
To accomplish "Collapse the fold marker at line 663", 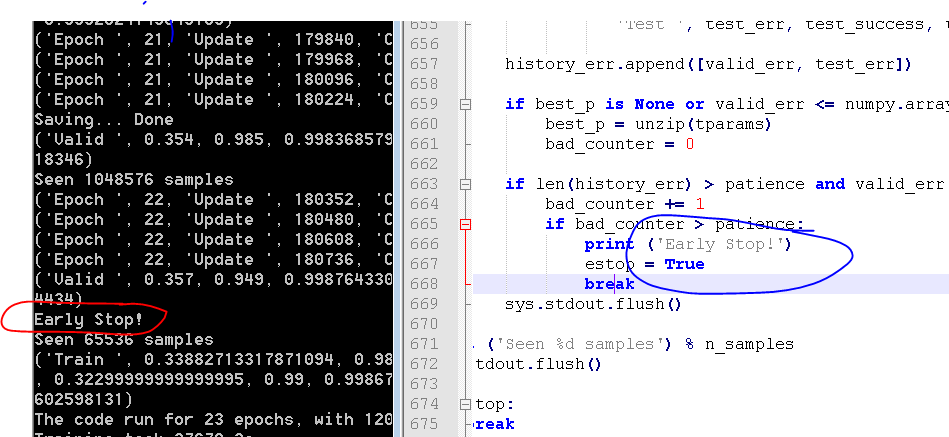I will [465, 184].
